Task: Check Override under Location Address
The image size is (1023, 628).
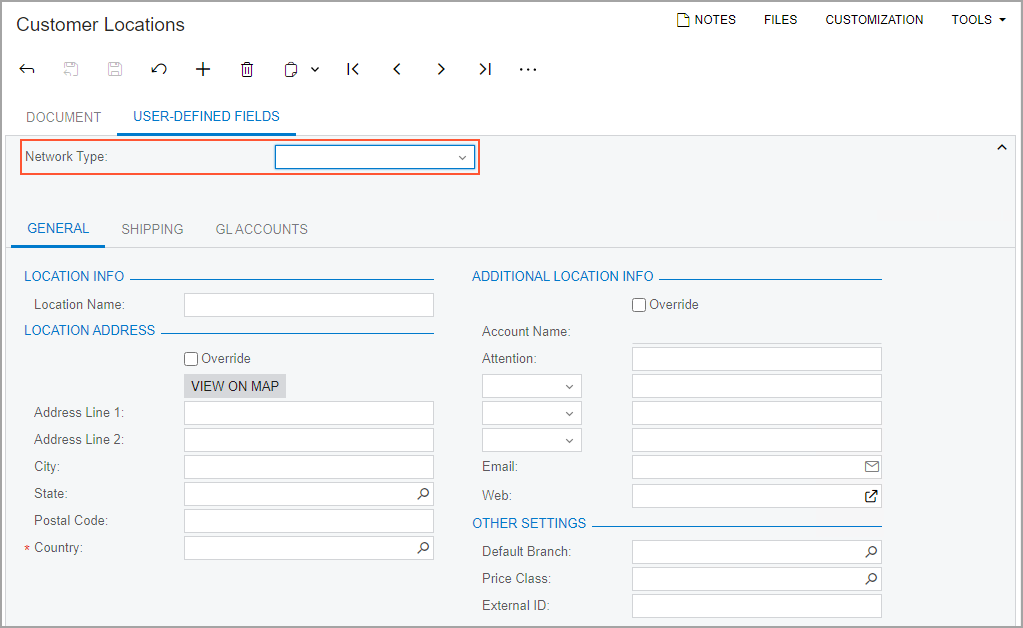Action: coord(191,358)
